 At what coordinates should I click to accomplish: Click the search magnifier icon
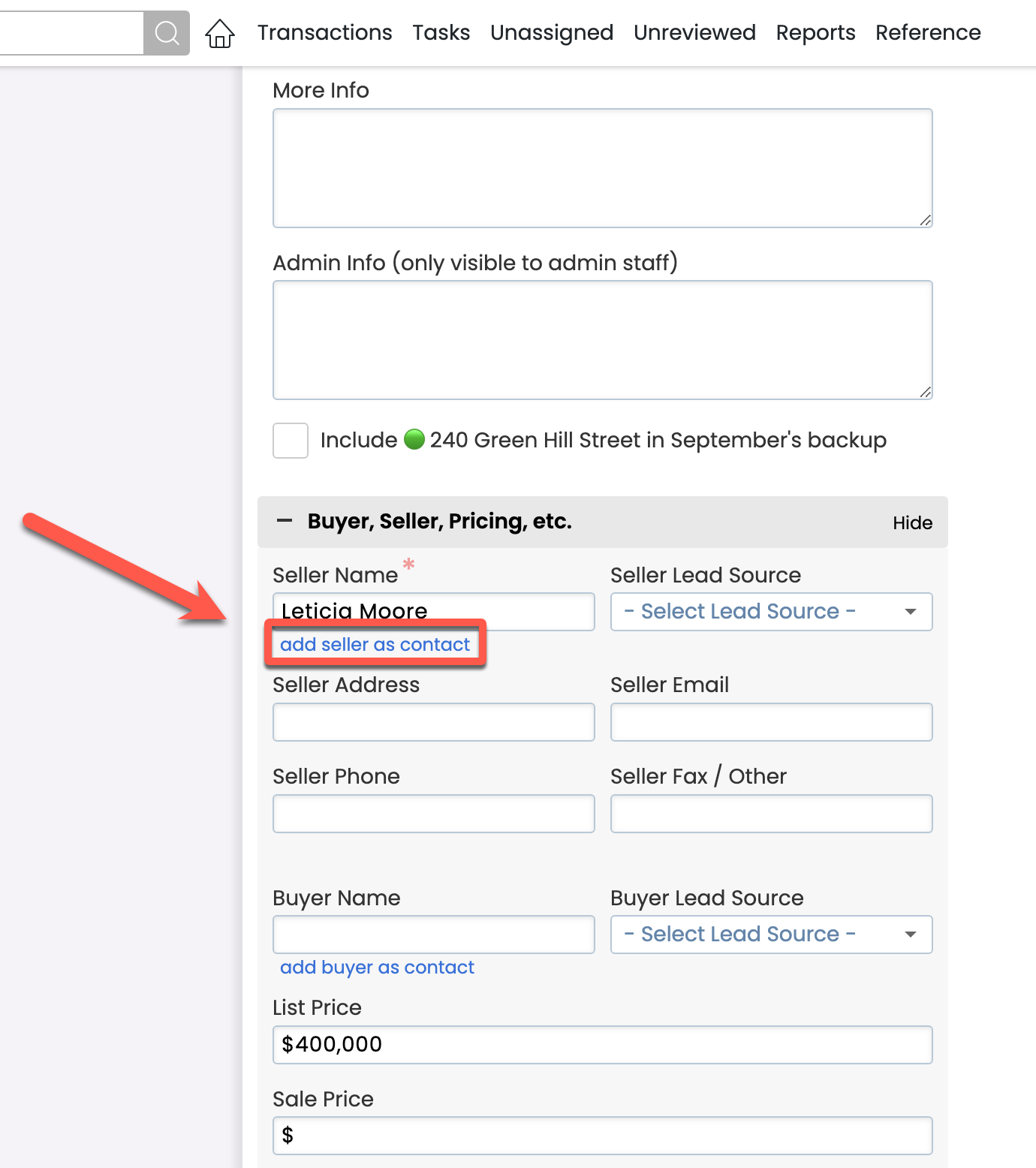click(167, 33)
